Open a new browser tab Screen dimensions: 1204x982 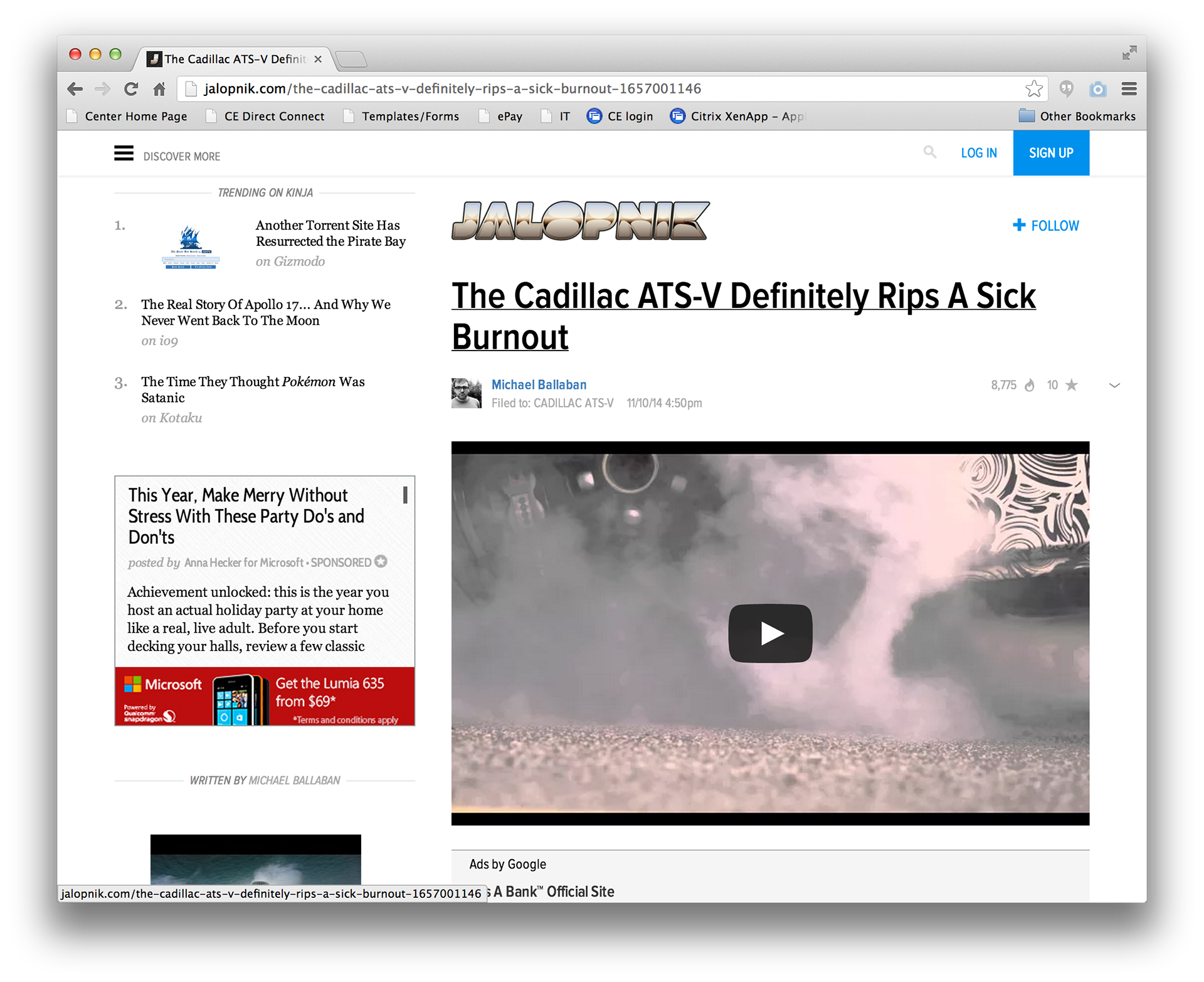[351, 59]
